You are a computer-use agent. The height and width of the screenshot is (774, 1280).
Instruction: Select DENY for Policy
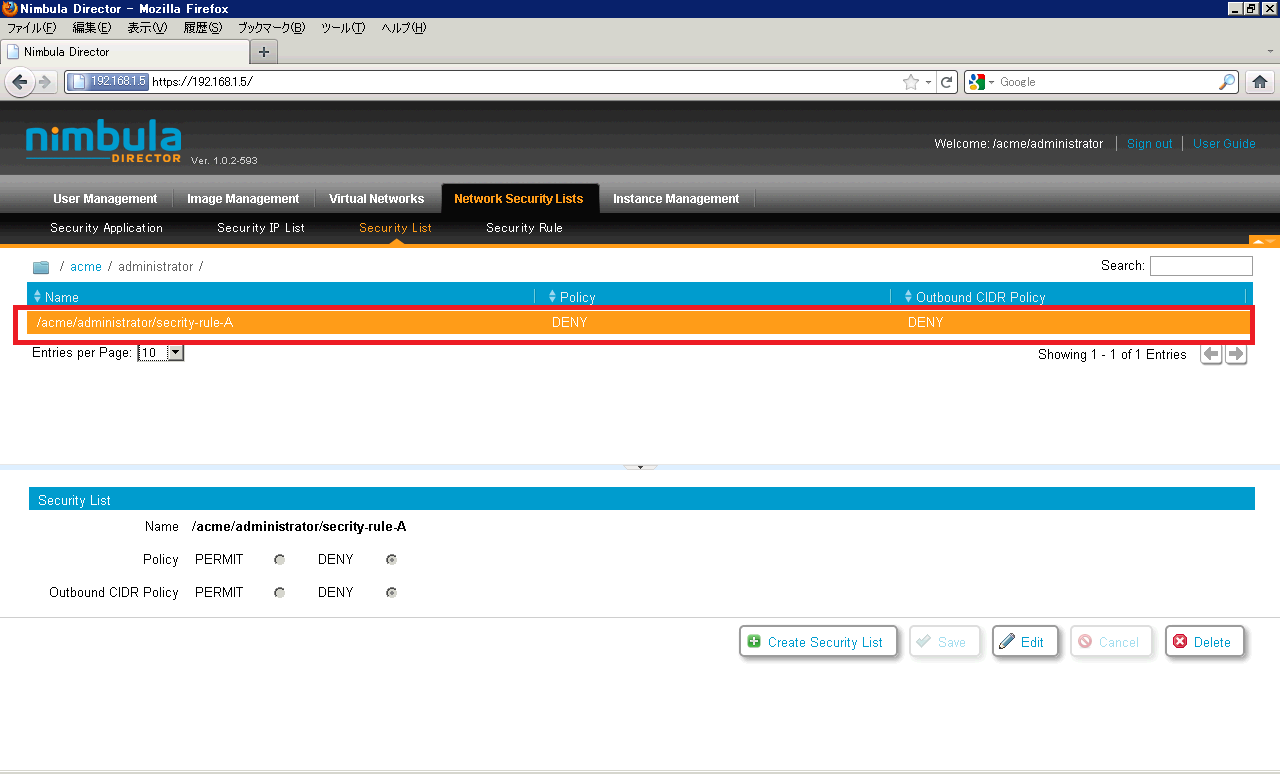391,559
